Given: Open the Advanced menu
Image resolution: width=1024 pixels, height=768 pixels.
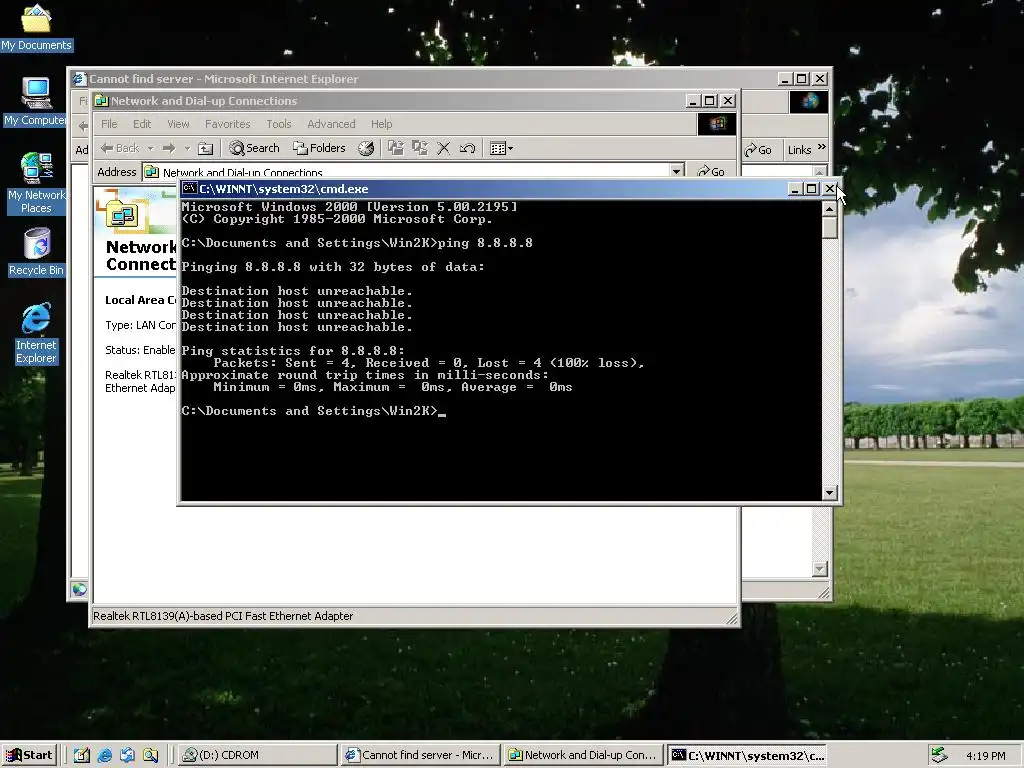Looking at the screenshot, I should pyautogui.click(x=331, y=124).
